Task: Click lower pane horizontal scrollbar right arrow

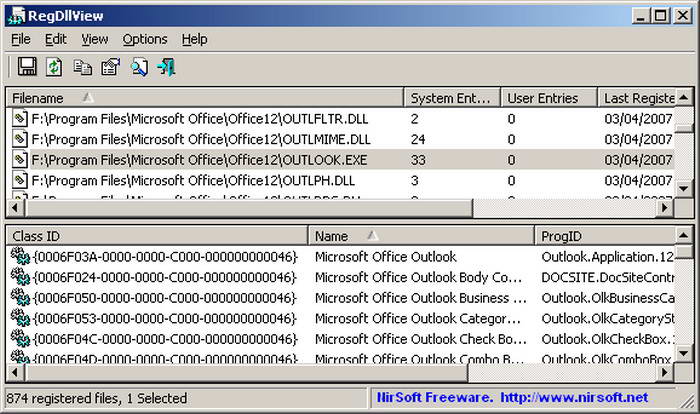Action: 665,372
